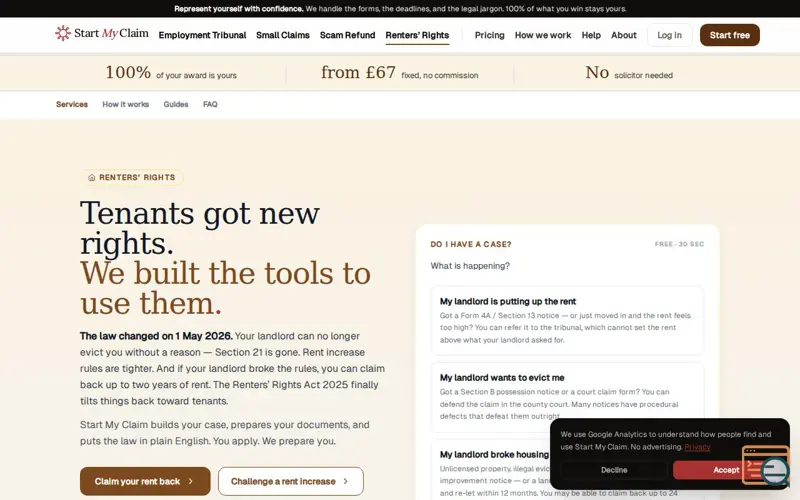Click 'No solicitor needed' text
This screenshot has height=500, width=800.
pos(629,73)
